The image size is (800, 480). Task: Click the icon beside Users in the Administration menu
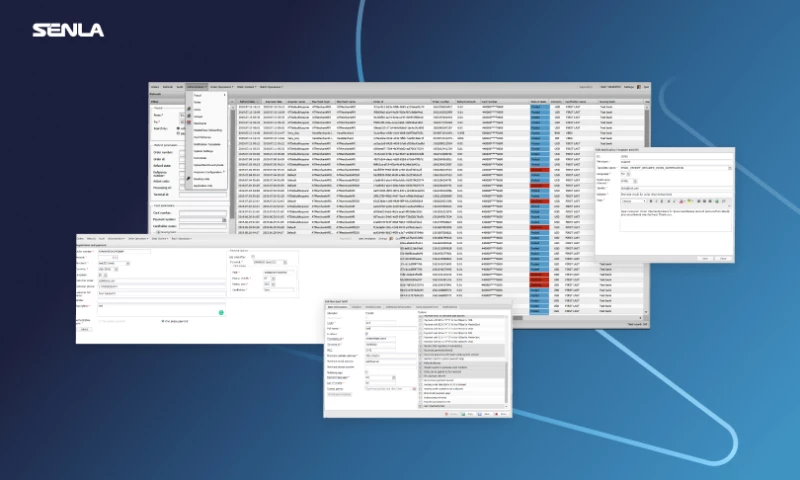[x=190, y=108]
